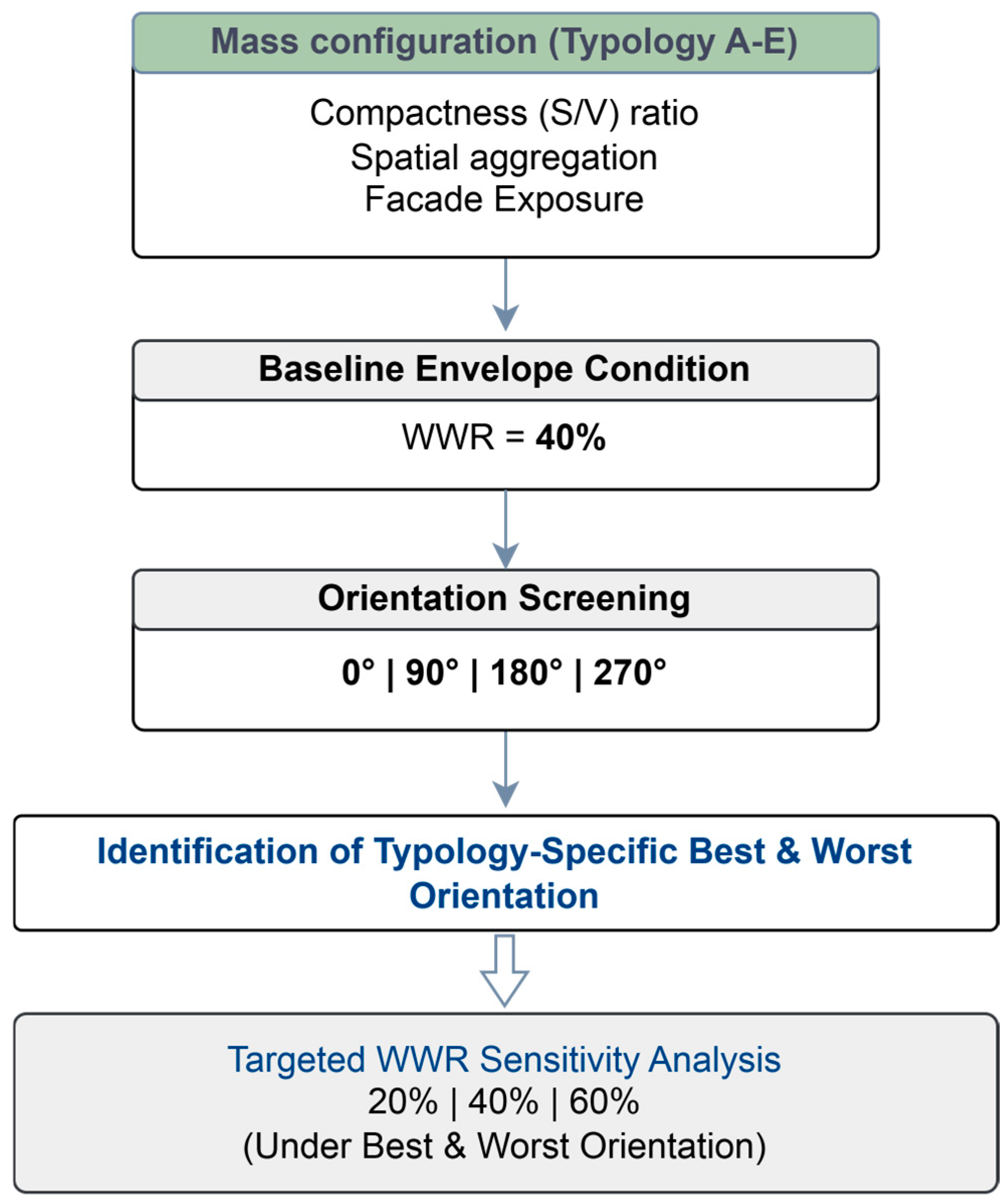Select the 60% WWR value
This screenshot has height=1204, width=1005.
604,1102
